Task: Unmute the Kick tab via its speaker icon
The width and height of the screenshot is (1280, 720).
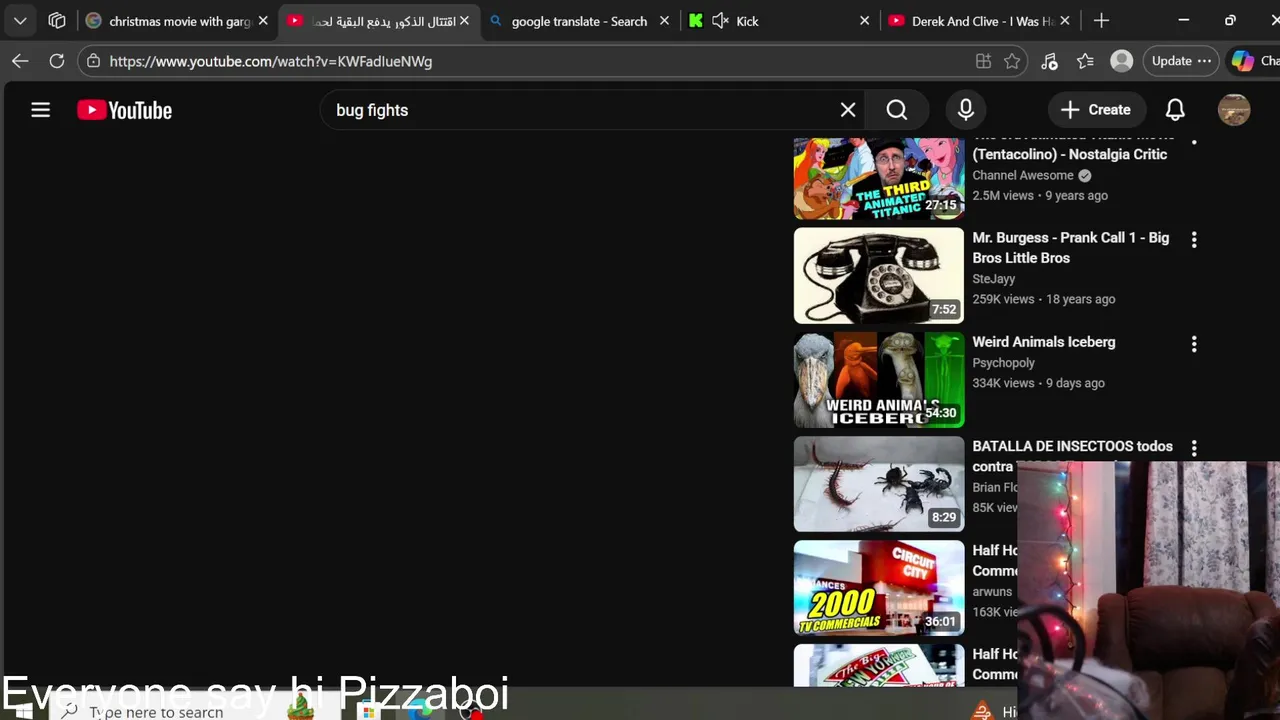Action: pos(720,21)
